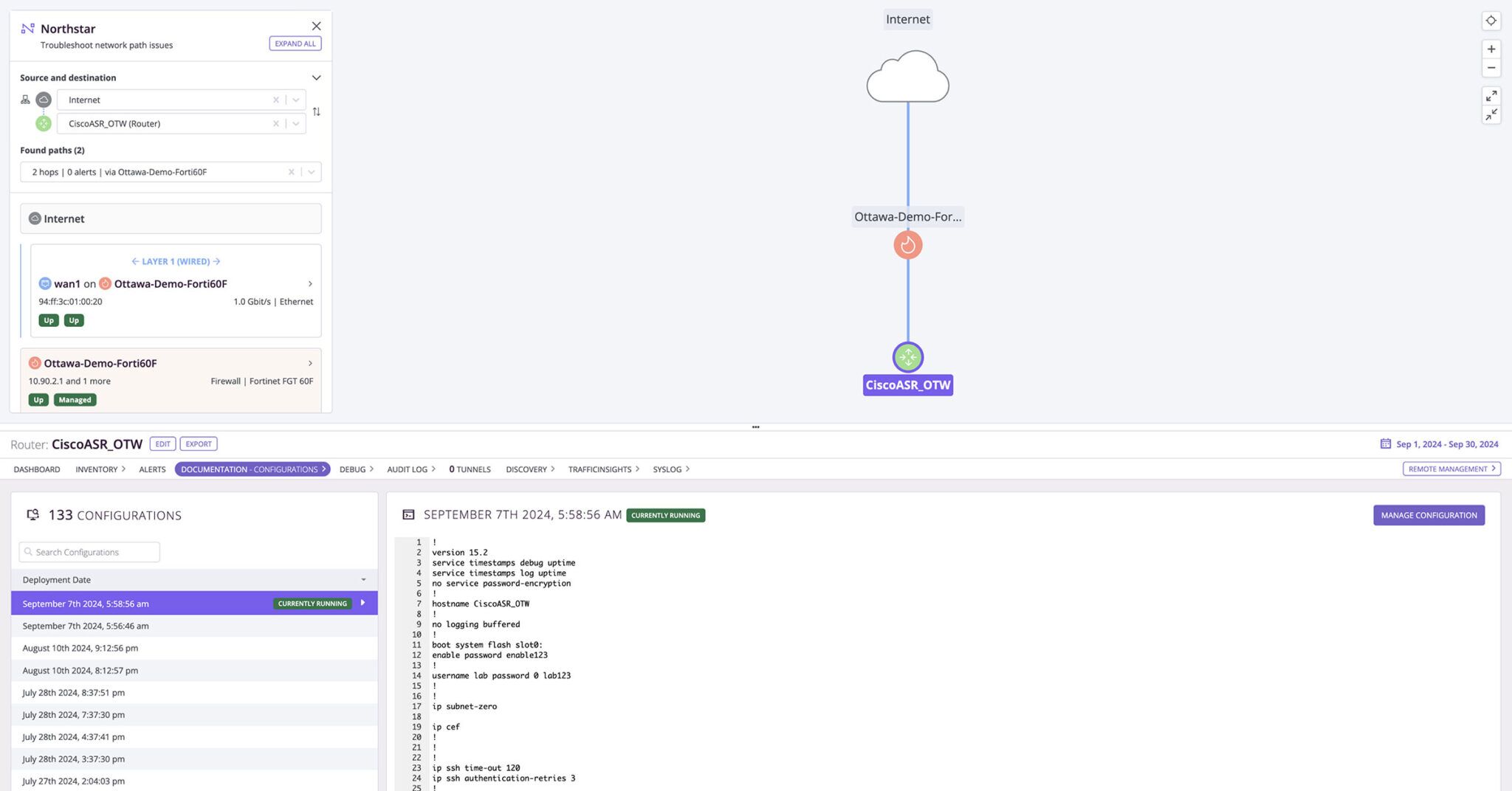Select the recenter map icon
Screen dimensions: 1512x791
(x=1491, y=21)
